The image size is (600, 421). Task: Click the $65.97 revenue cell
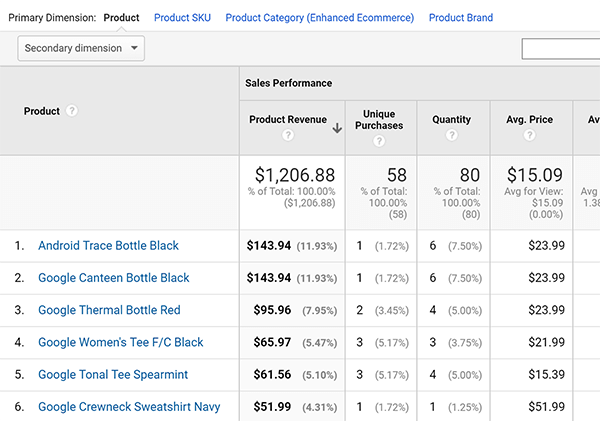click(272, 342)
